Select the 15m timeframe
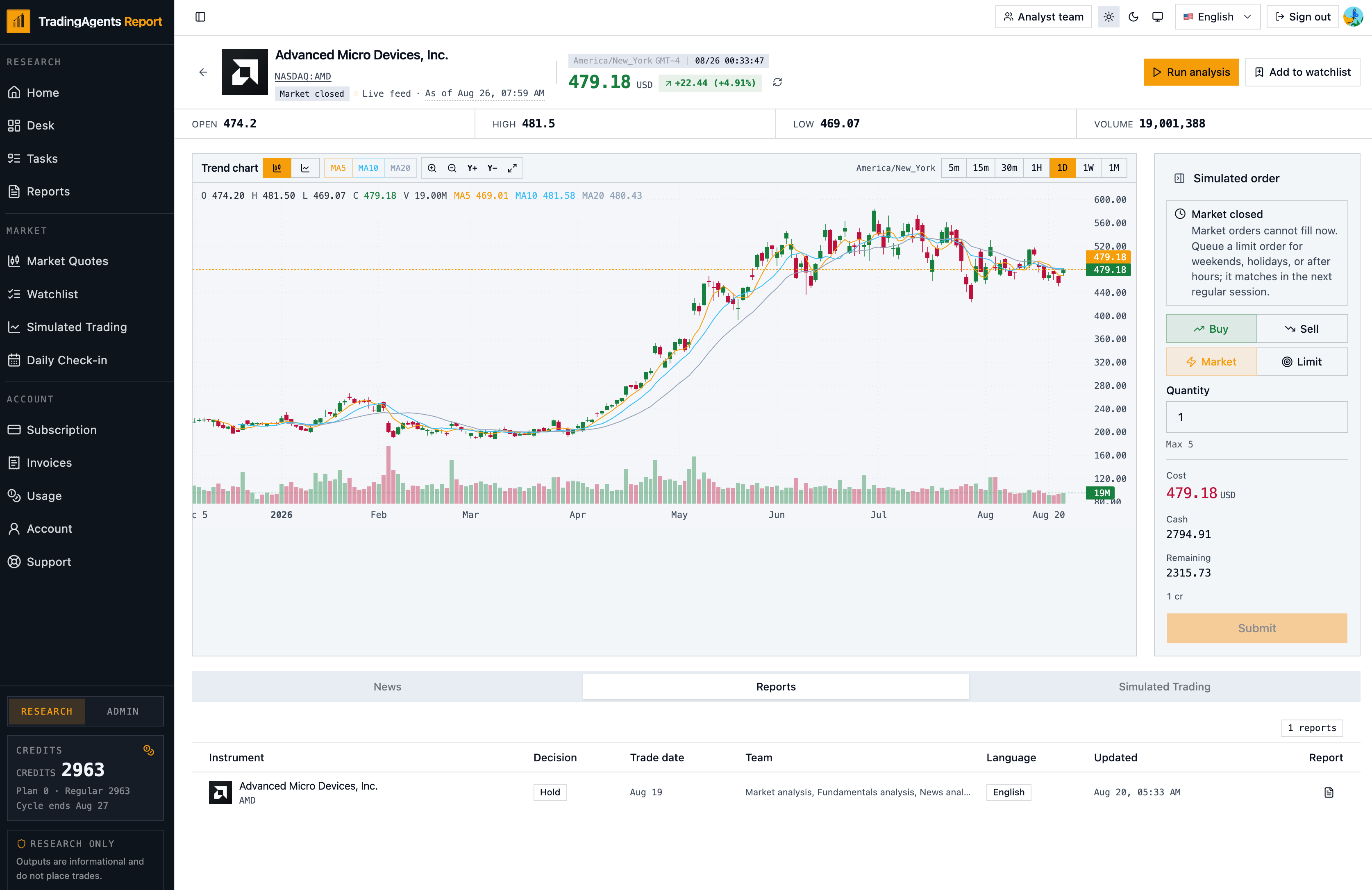 (x=981, y=168)
